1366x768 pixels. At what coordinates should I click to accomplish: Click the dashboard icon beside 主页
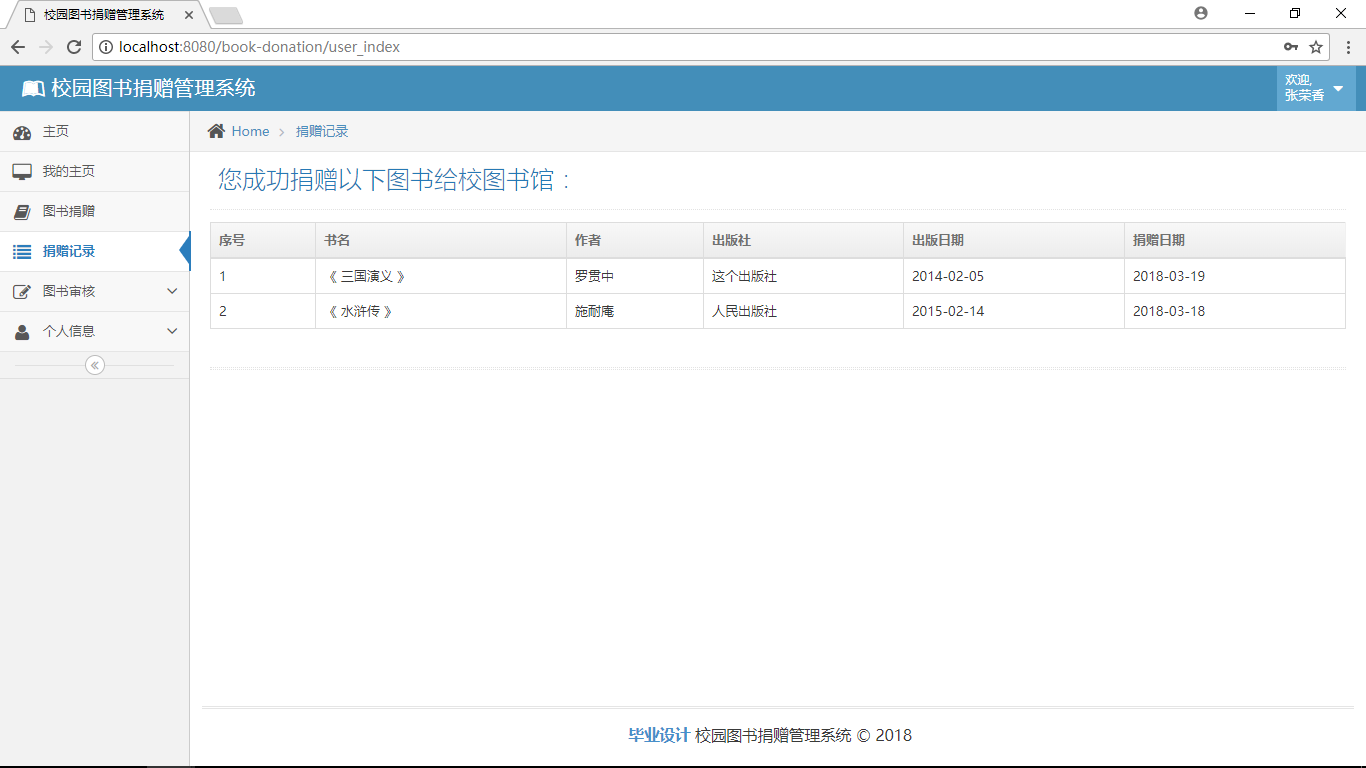[x=21, y=132]
